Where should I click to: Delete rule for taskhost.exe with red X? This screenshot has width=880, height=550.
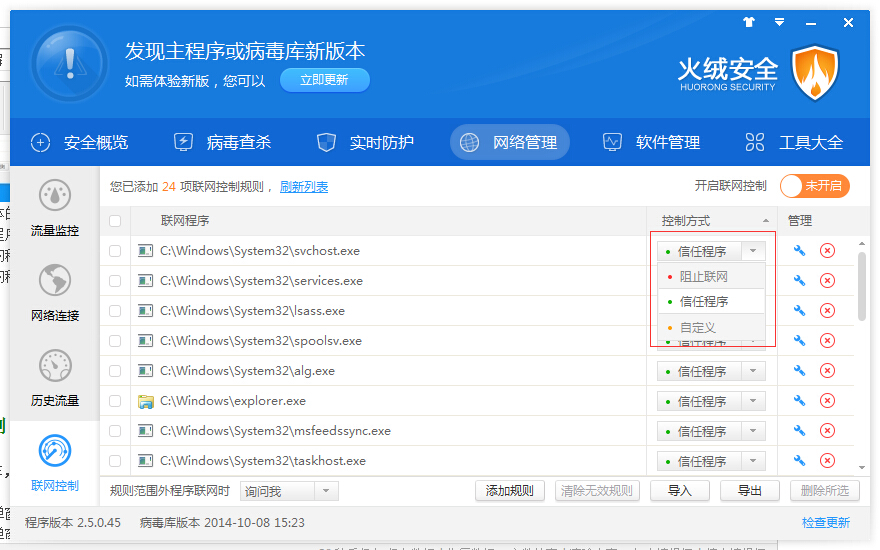click(x=827, y=461)
